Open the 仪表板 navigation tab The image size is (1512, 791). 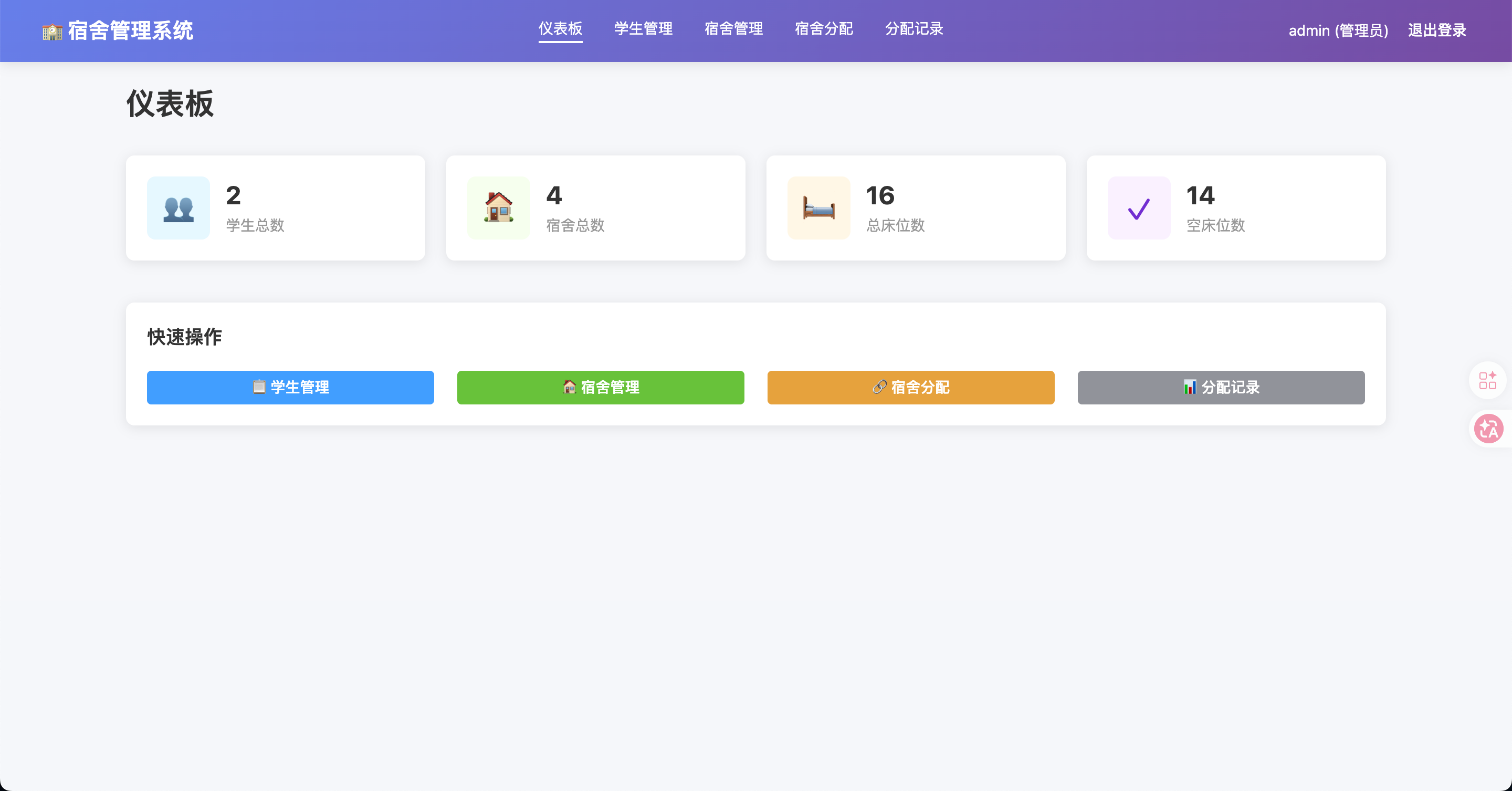tap(561, 29)
